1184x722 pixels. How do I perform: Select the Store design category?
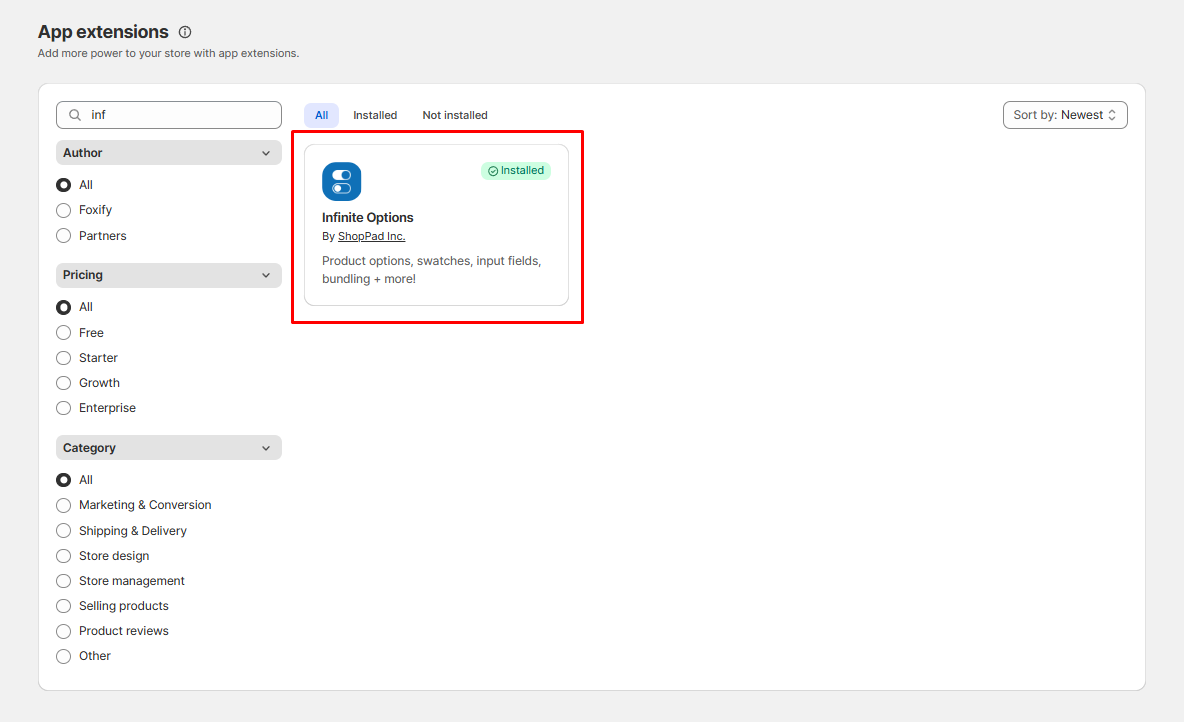[x=64, y=556]
